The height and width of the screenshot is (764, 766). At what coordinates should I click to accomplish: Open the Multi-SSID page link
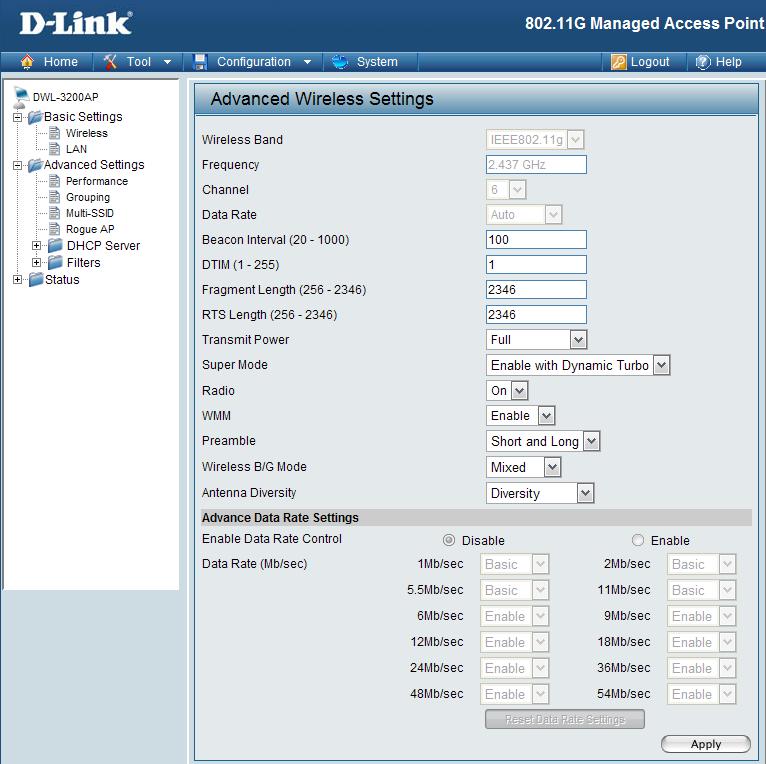pos(90,213)
